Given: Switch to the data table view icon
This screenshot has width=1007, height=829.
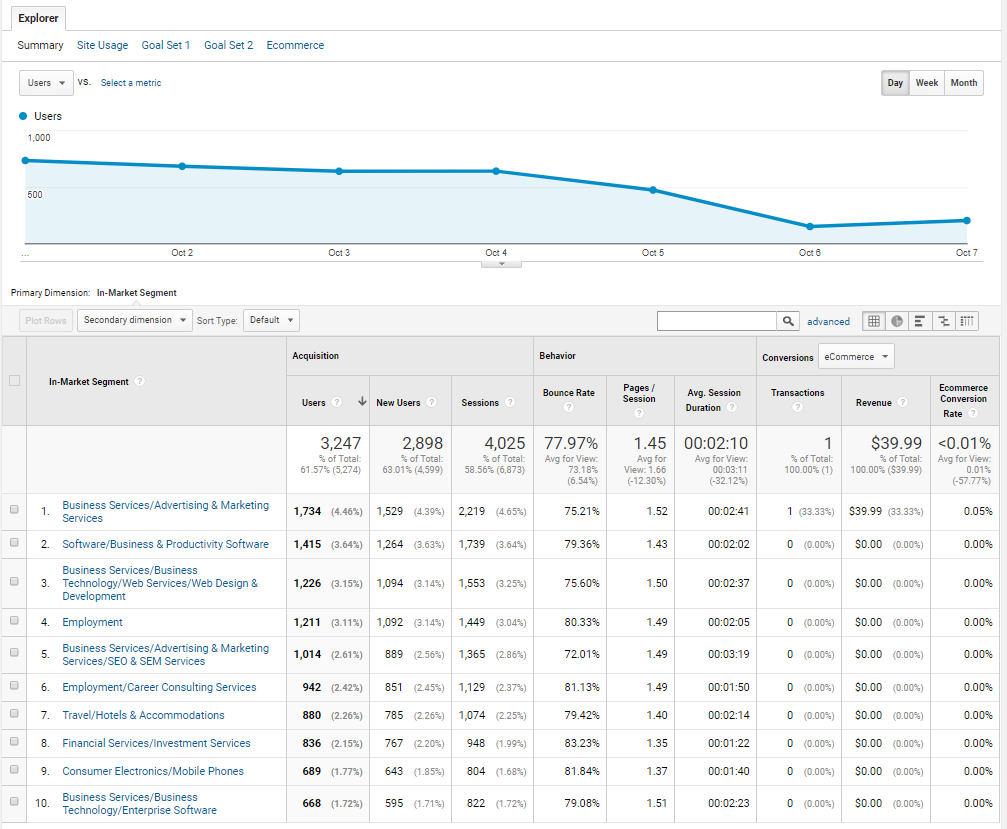Looking at the screenshot, I should coord(873,321).
